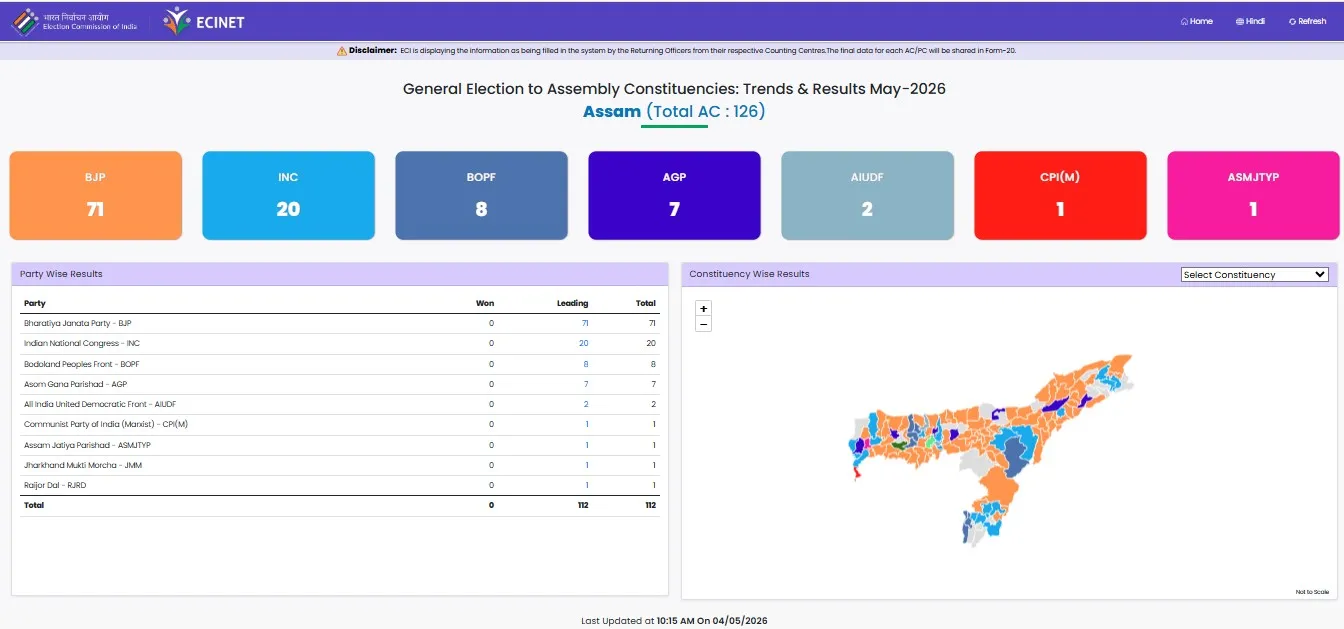
Task: Select 'Bharatiya Janata Party - BJP' row text
Action: 78,323
